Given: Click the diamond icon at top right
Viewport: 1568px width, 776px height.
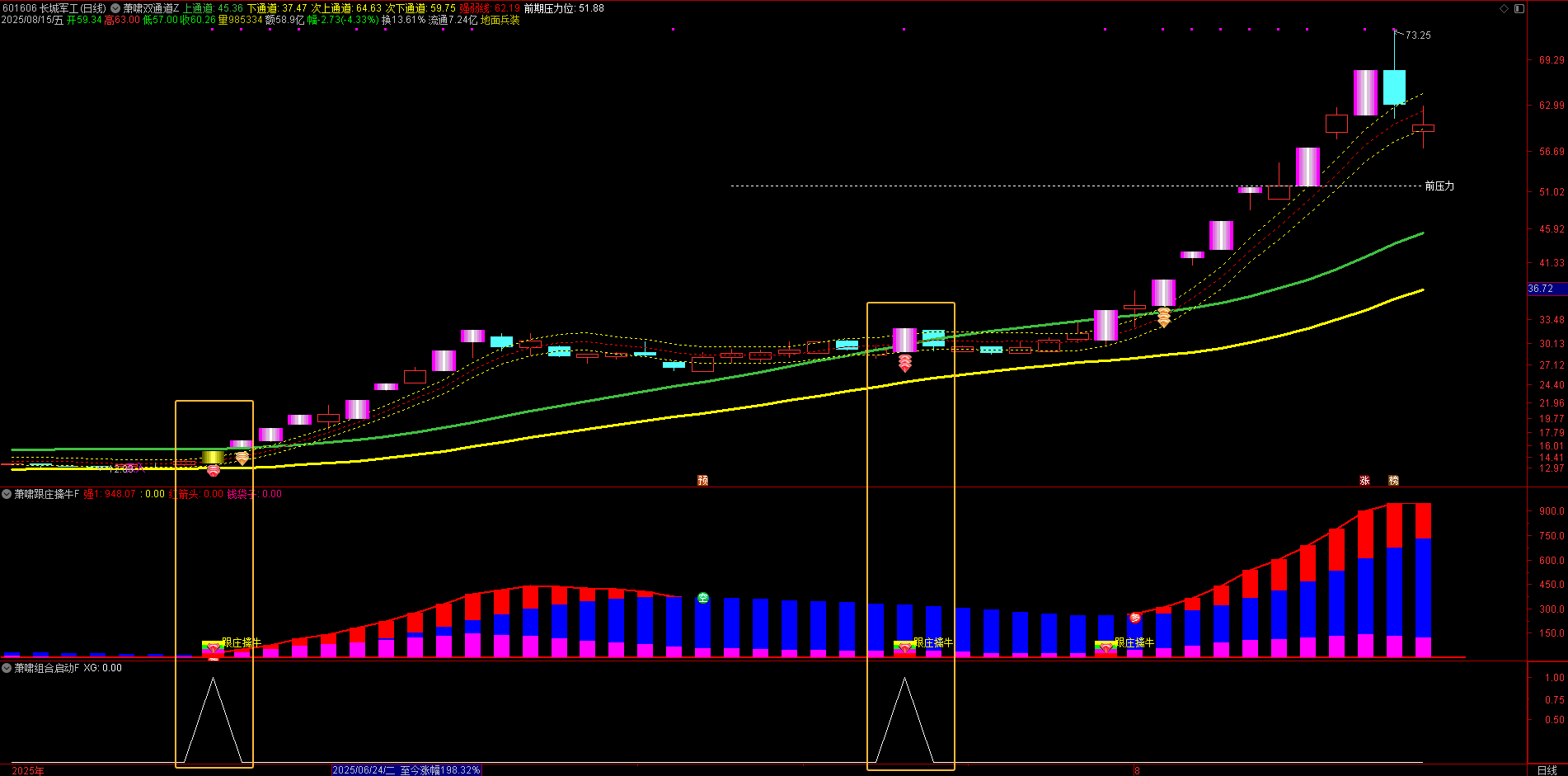Looking at the screenshot, I should pyautogui.click(x=1504, y=8).
